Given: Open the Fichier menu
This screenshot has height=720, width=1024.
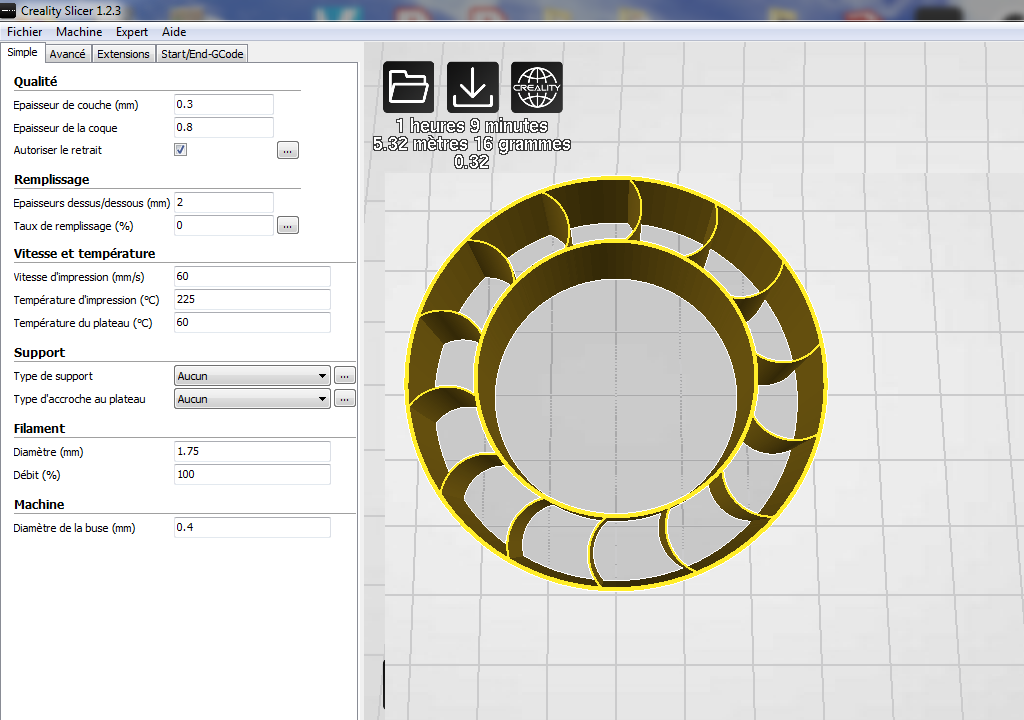Looking at the screenshot, I should (x=24, y=31).
